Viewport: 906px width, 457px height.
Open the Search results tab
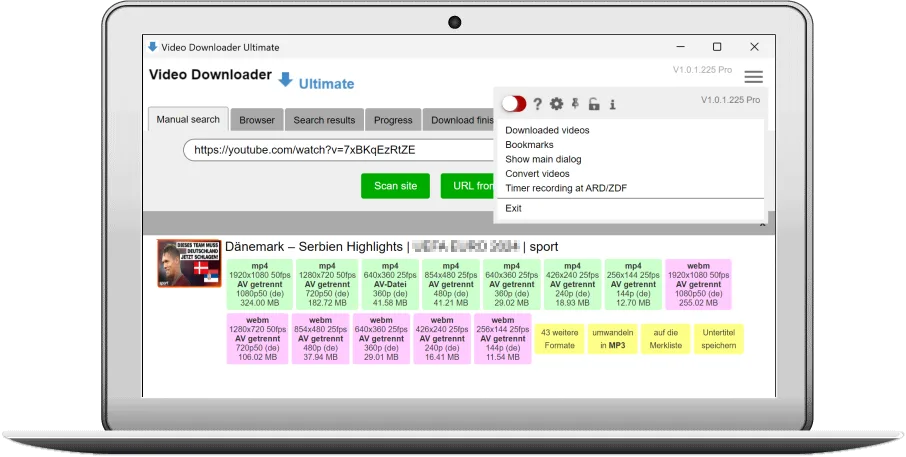[324, 120]
